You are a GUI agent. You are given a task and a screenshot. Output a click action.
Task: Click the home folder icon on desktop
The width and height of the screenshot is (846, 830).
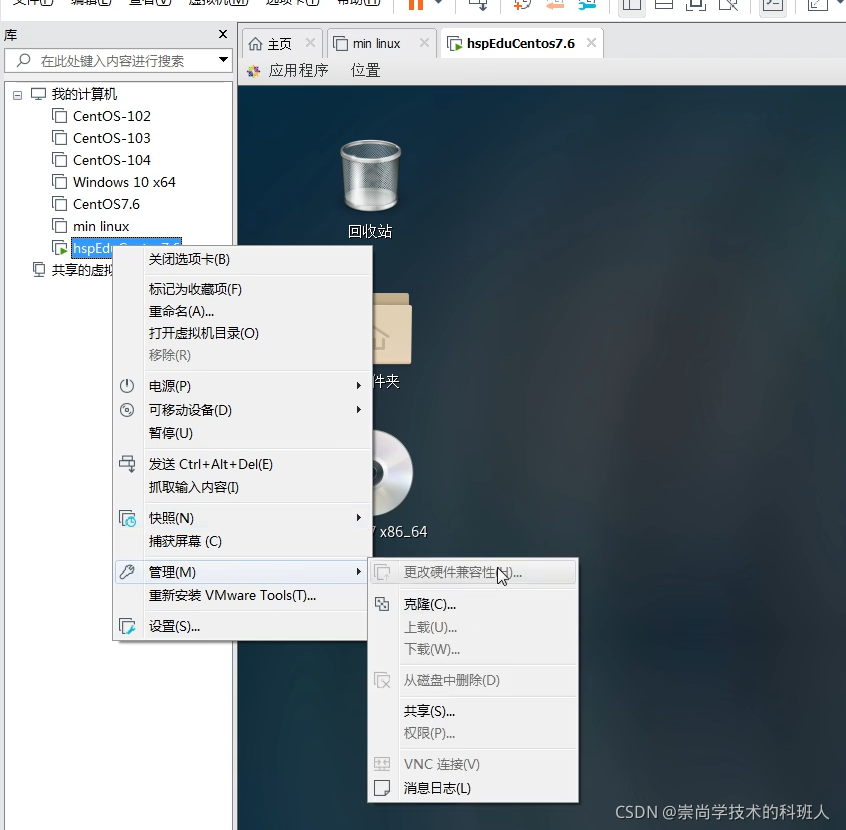pyautogui.click(x=392, y=329)
